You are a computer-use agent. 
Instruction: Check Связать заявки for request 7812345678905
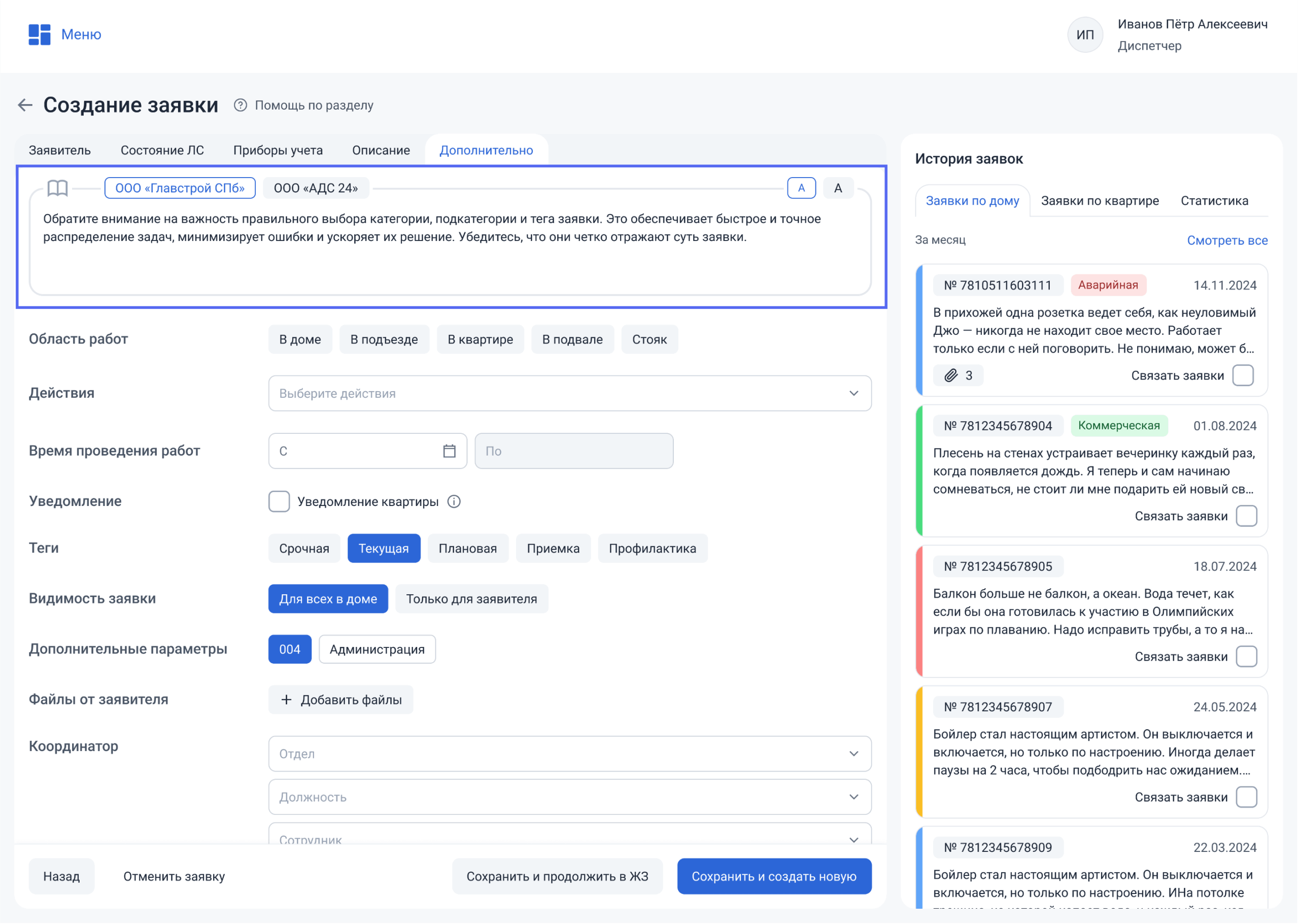pos(1247,657)
